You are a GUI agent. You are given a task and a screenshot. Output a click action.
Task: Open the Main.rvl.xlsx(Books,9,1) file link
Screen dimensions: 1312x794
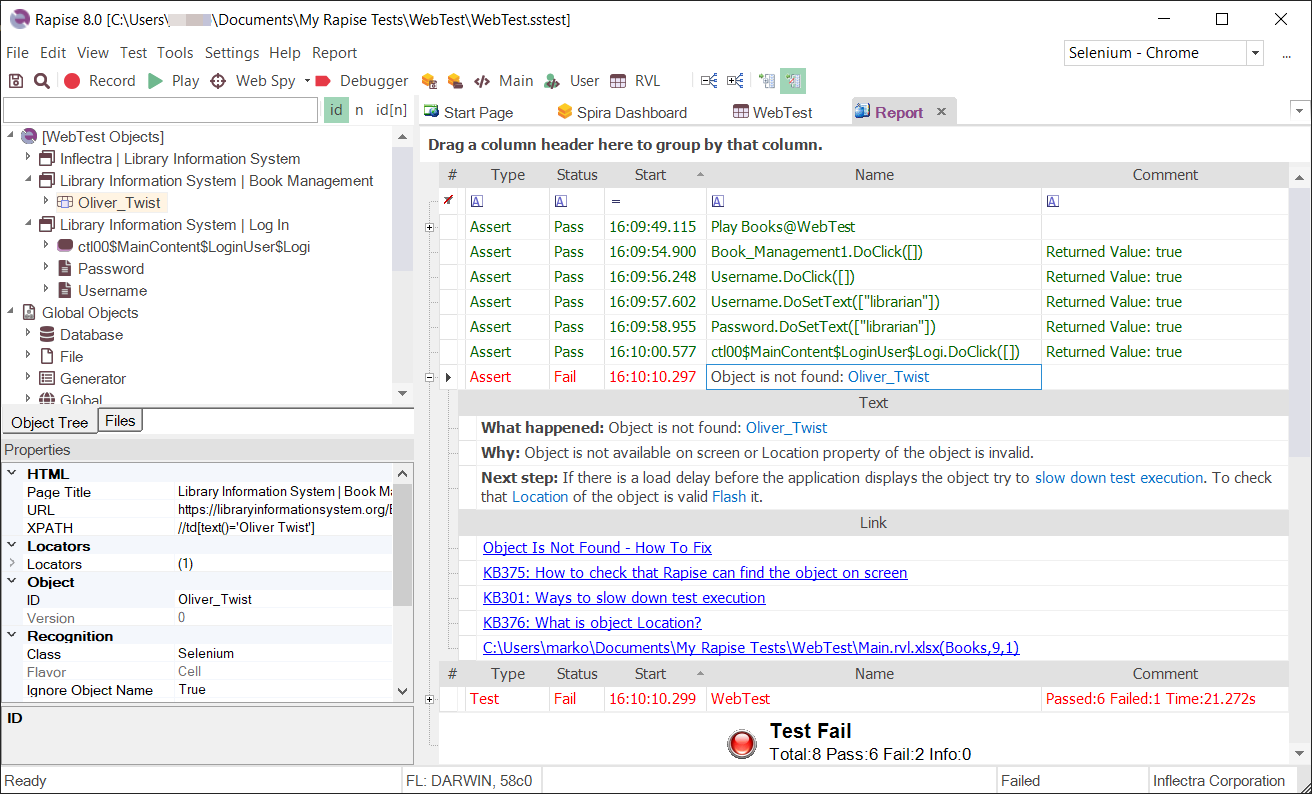751,648
